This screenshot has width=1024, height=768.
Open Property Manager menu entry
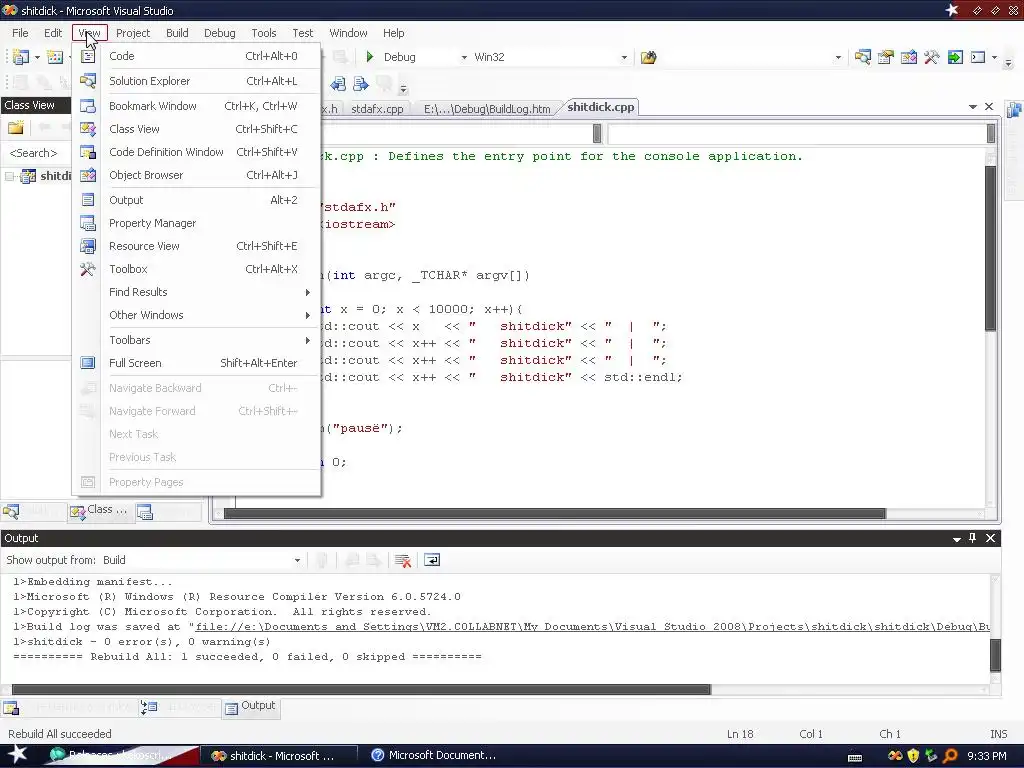pyautogui.click(x=197, y=223)
